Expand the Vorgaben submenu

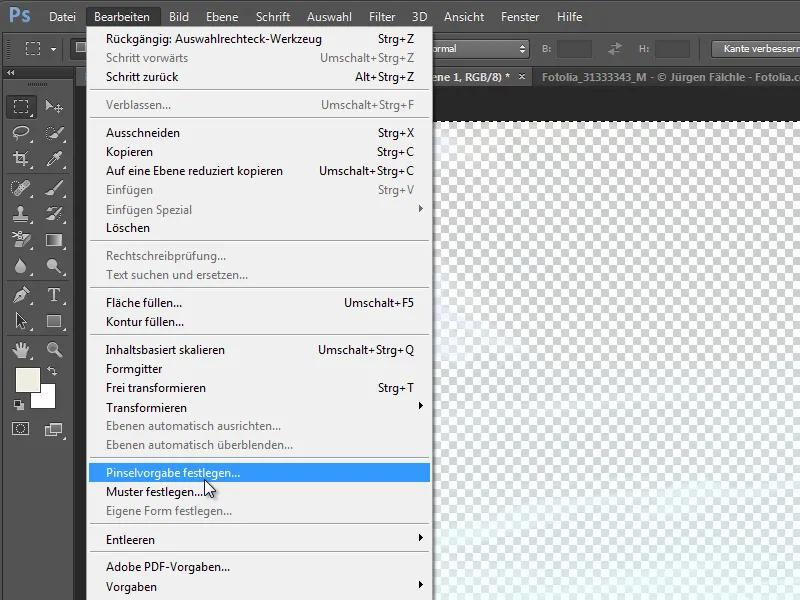pyautogui.click(x=420, y=584)
